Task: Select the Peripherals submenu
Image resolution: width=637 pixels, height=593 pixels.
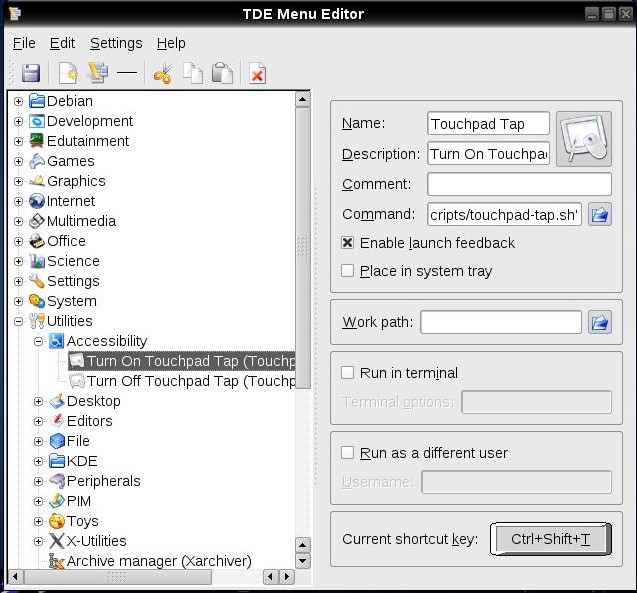Action: coord(95,481)
